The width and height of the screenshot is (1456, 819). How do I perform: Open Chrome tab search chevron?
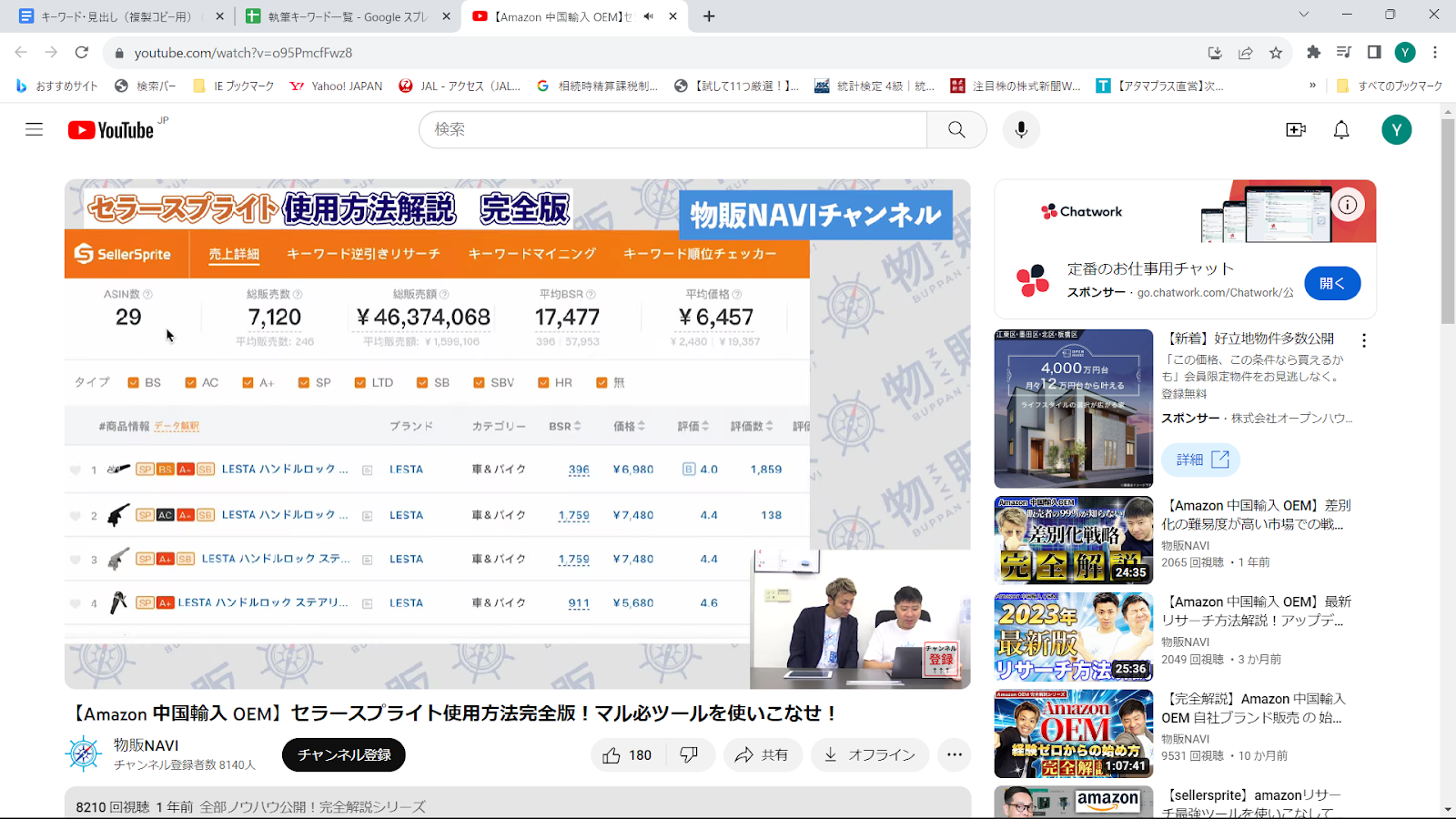pos(1303,15)
